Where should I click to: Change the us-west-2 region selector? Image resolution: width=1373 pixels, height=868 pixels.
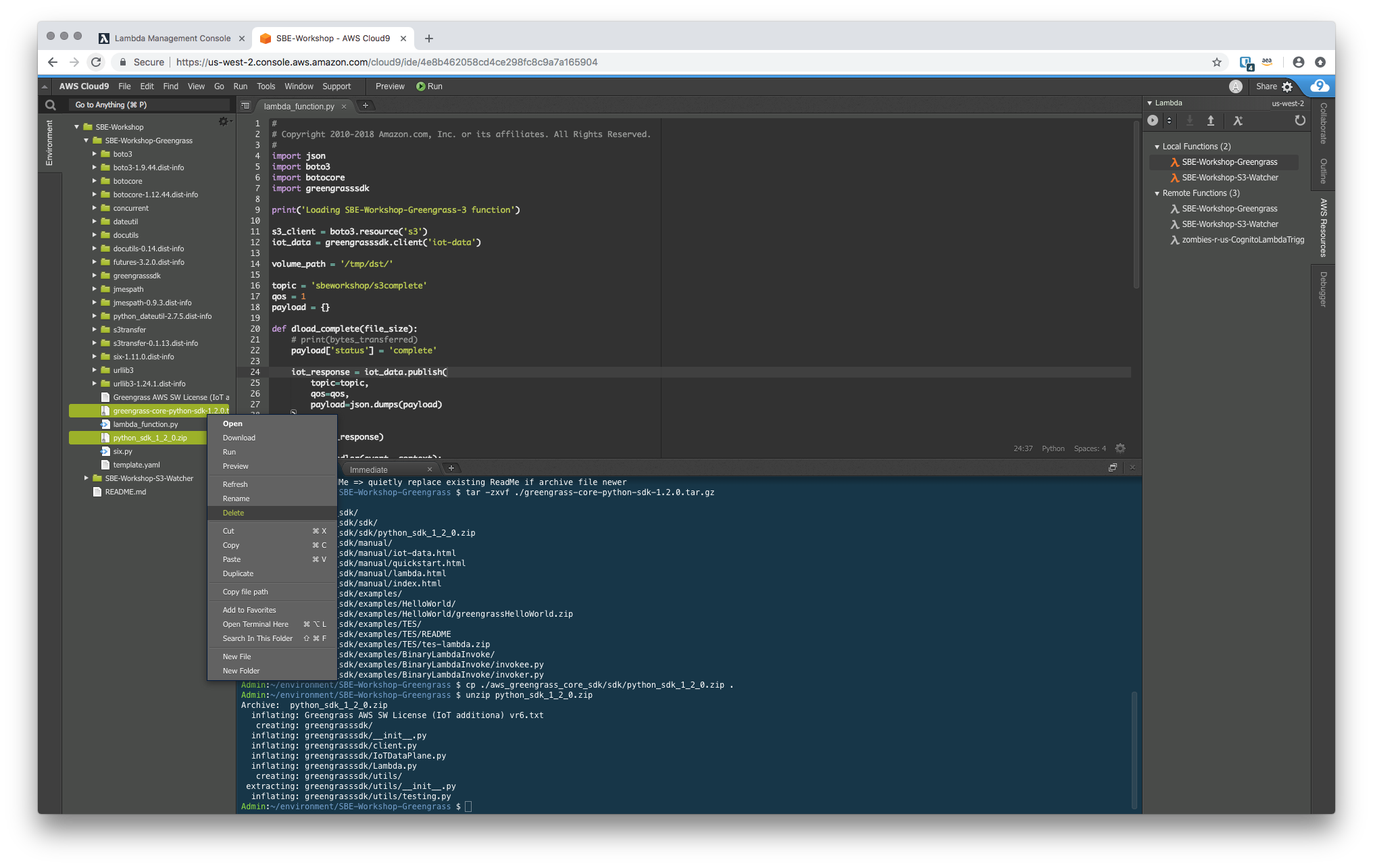(1288, 103)
